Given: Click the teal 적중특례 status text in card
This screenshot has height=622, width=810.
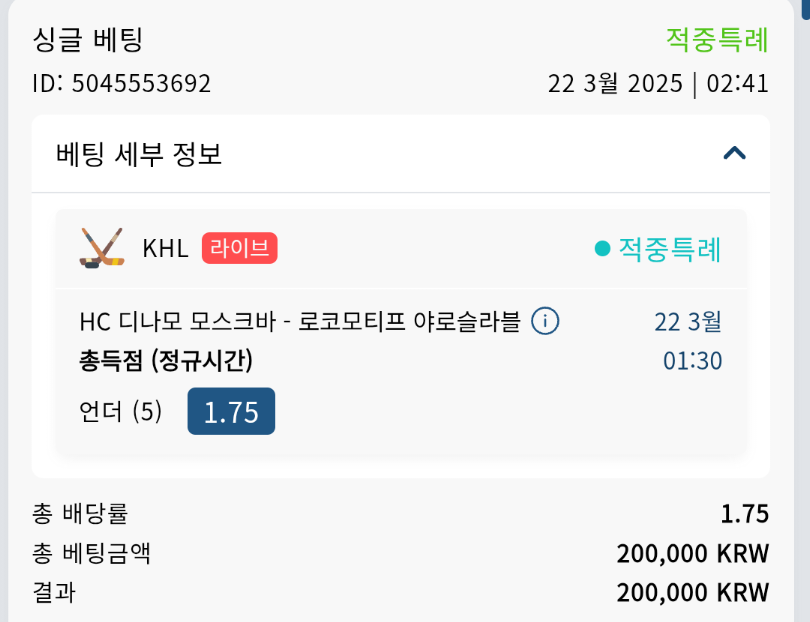Looking at the screenshot, I should [x=669, y=249].
